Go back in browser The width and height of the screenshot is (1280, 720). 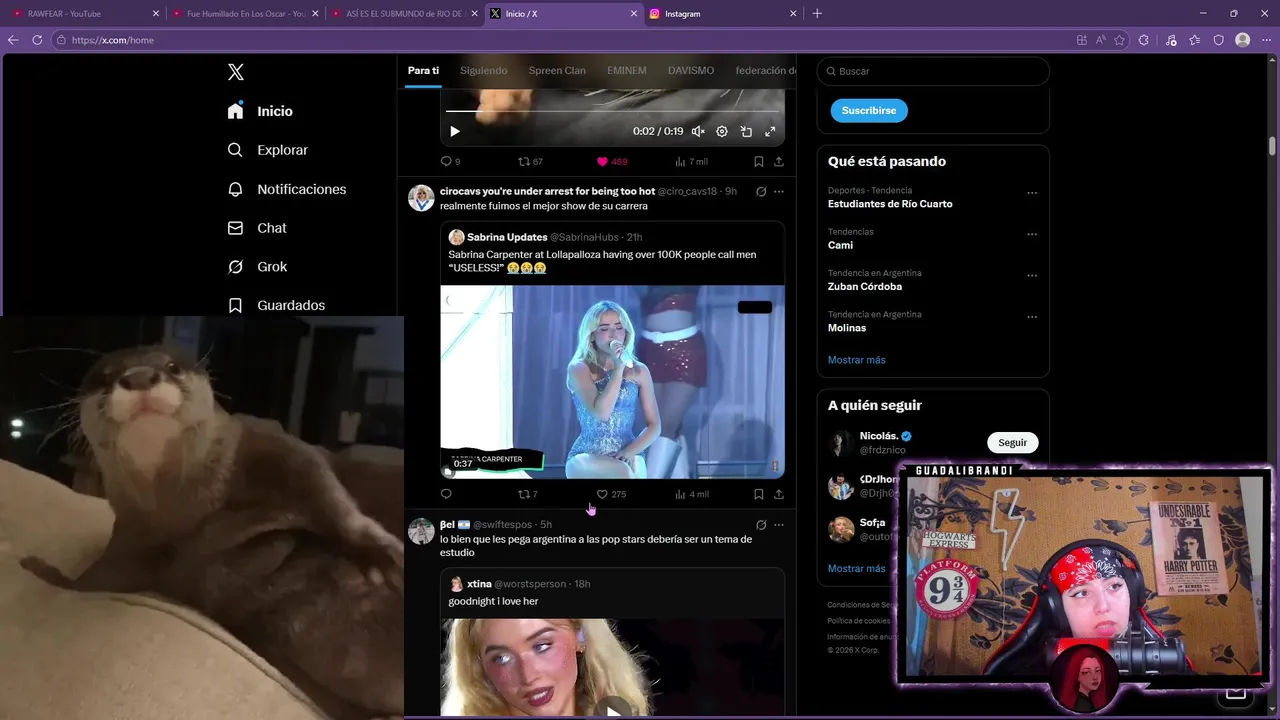(x=13, y=40)
